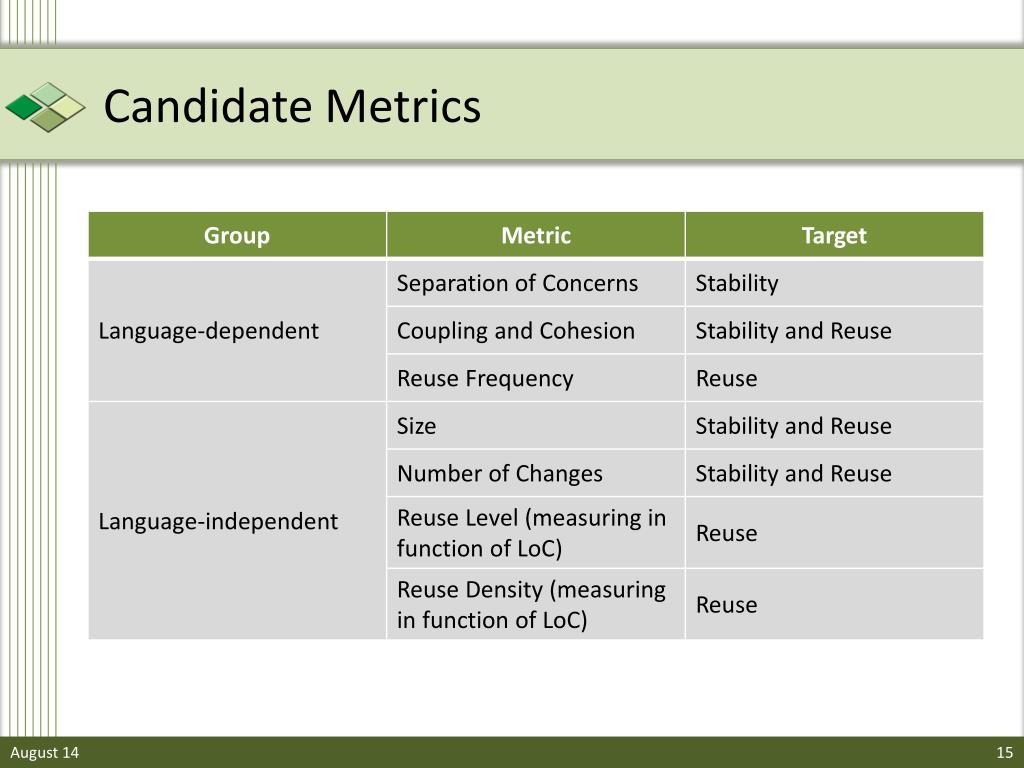The height and width of the screenshot is (768, 1024).
Task: Click the Metric column header
Action: click(x=536, y=234)
